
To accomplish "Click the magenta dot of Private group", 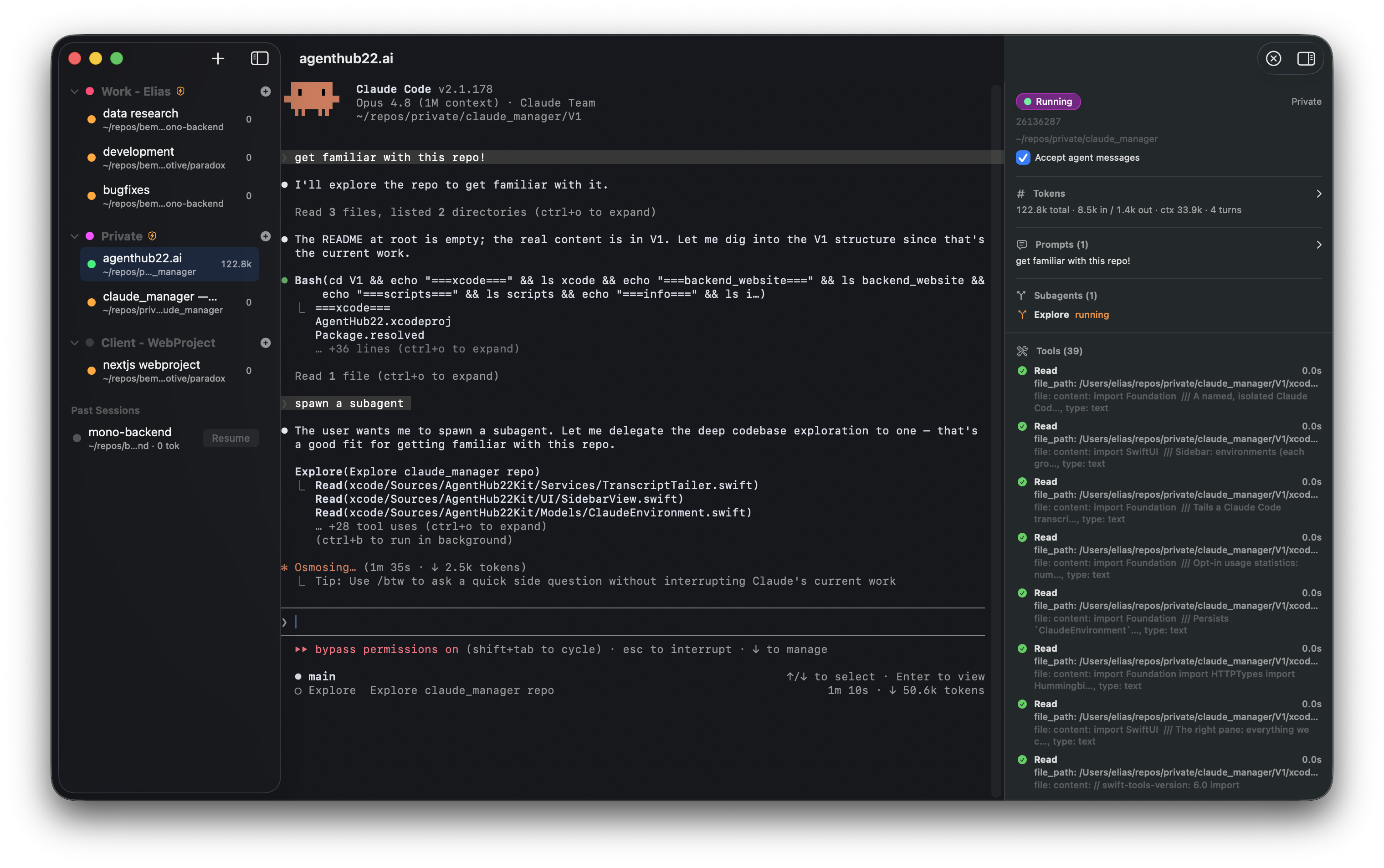I will 90,236.
